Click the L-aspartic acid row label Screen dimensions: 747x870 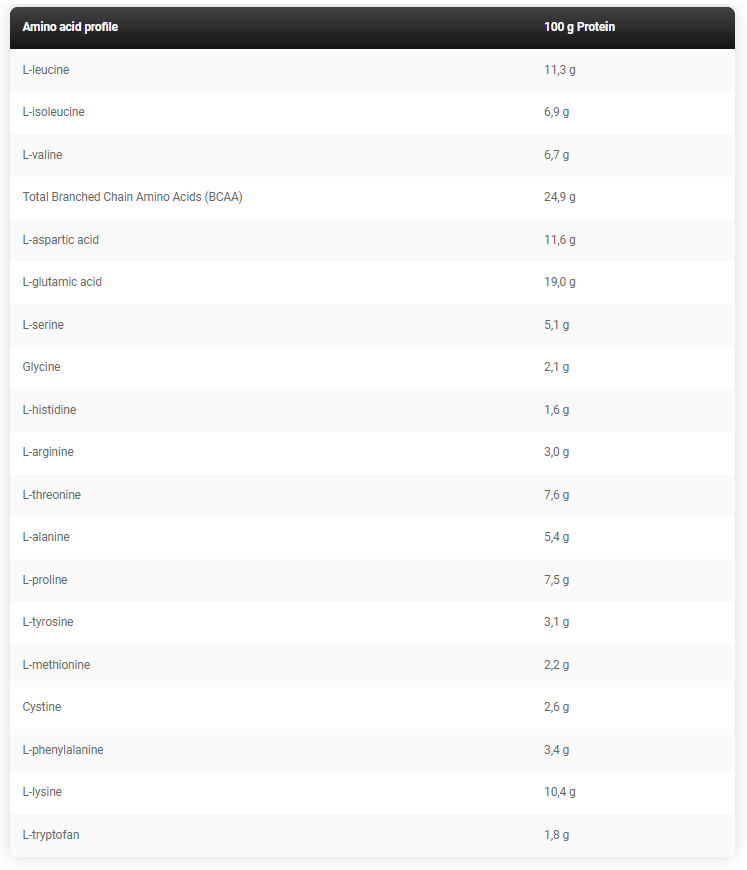(x=60, y=240)
